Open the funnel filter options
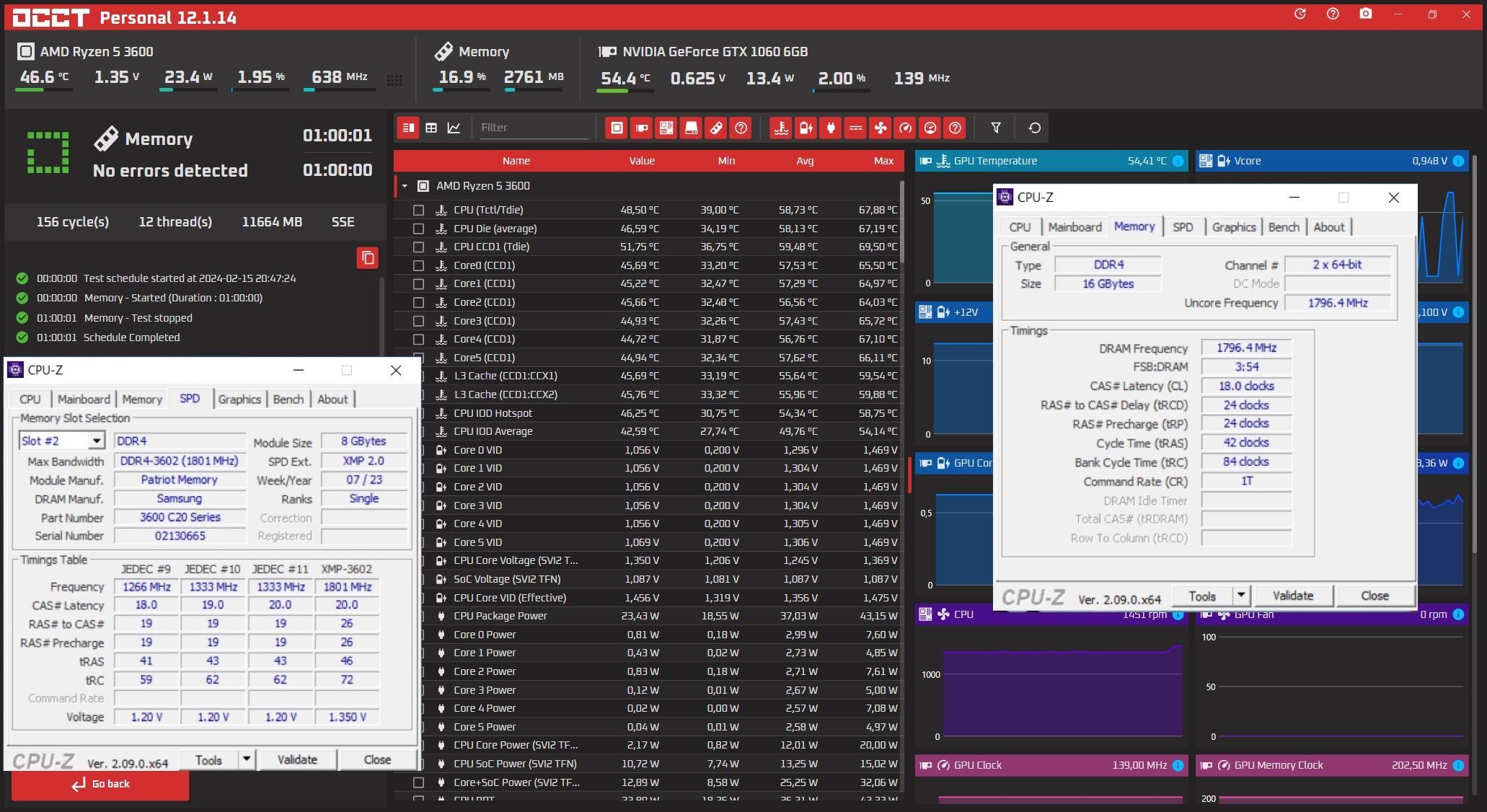 tap(996, 128)
